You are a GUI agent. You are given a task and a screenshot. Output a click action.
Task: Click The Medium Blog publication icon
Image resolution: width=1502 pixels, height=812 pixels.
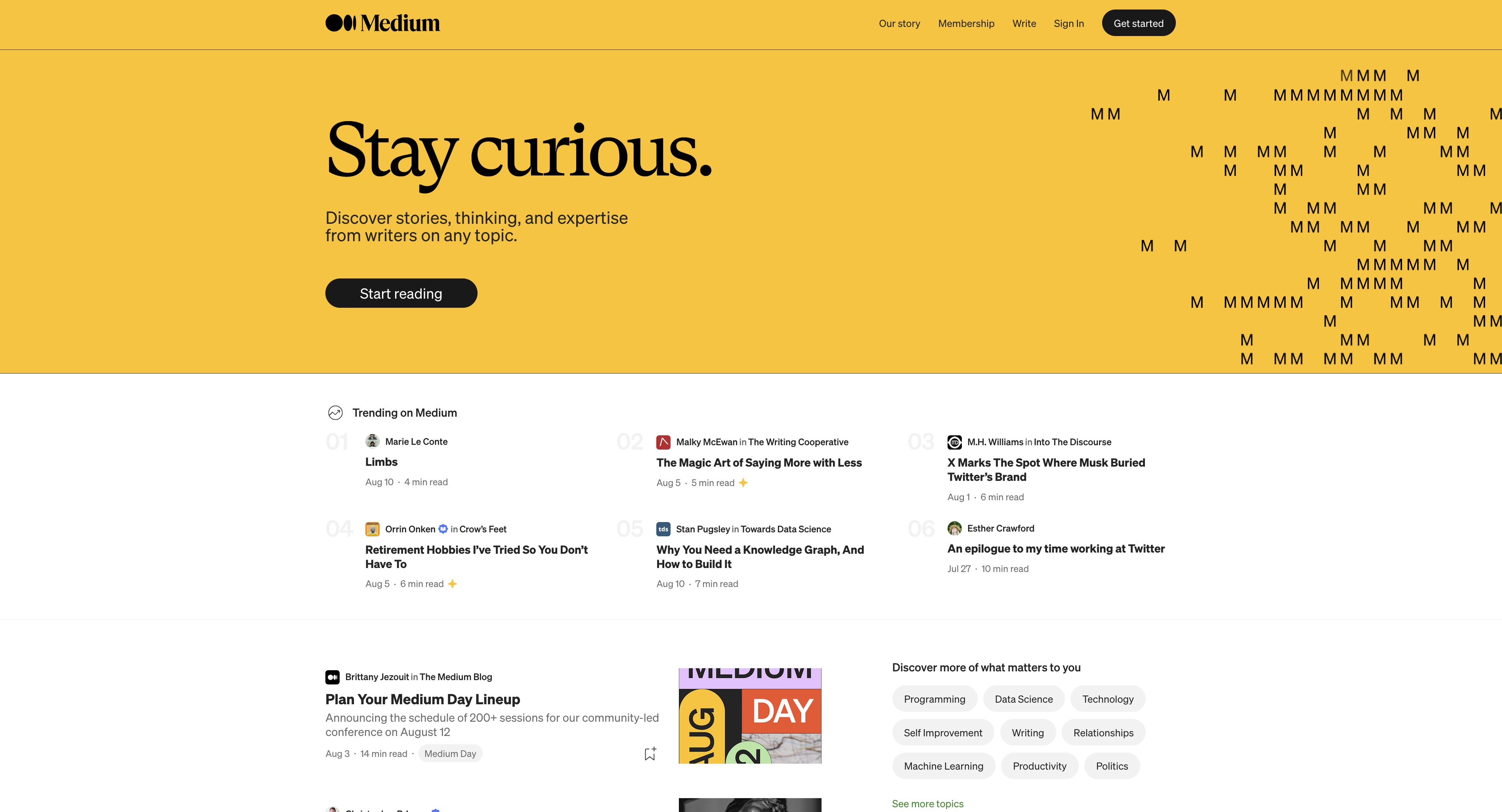[333, 677]
